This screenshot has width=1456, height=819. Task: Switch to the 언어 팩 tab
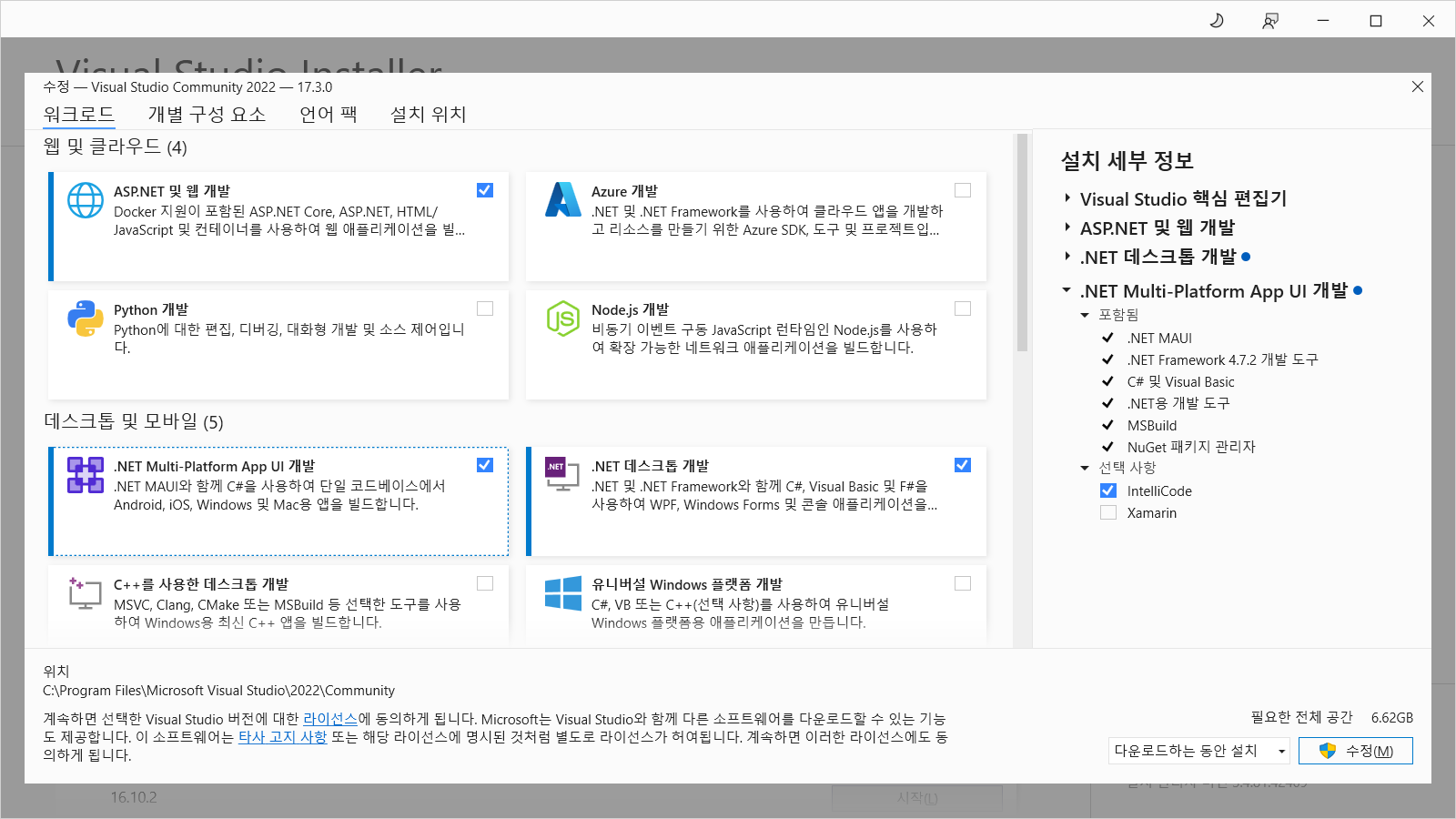(329, 114)
